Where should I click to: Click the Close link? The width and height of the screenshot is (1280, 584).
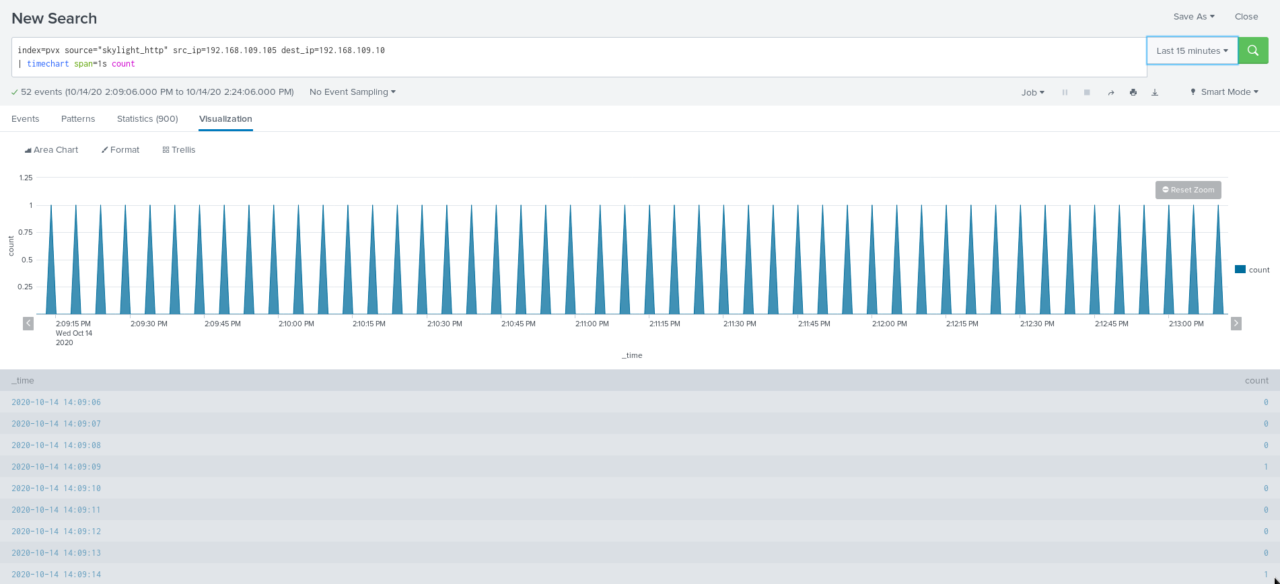(x=1246, y=17)
